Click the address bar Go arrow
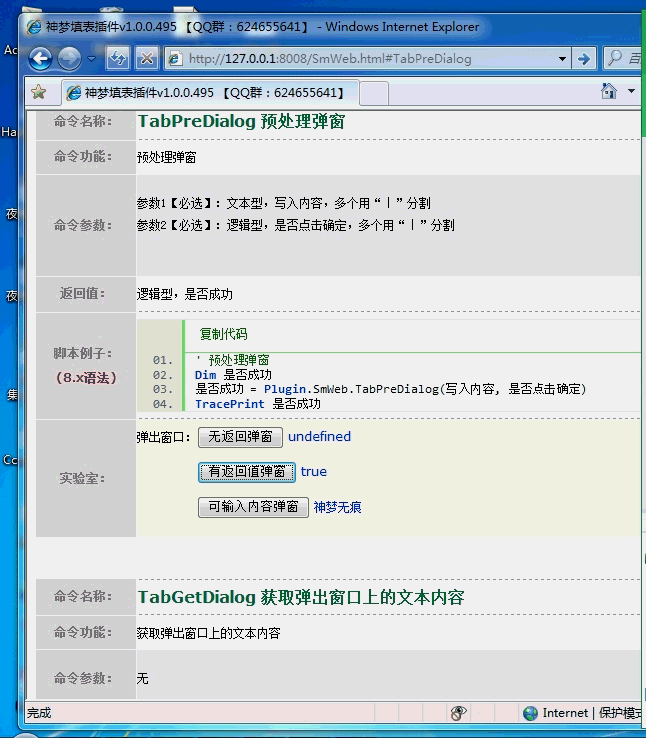This screenshot has width=646, height=738. pyautogui.click(x=584, y=59)
